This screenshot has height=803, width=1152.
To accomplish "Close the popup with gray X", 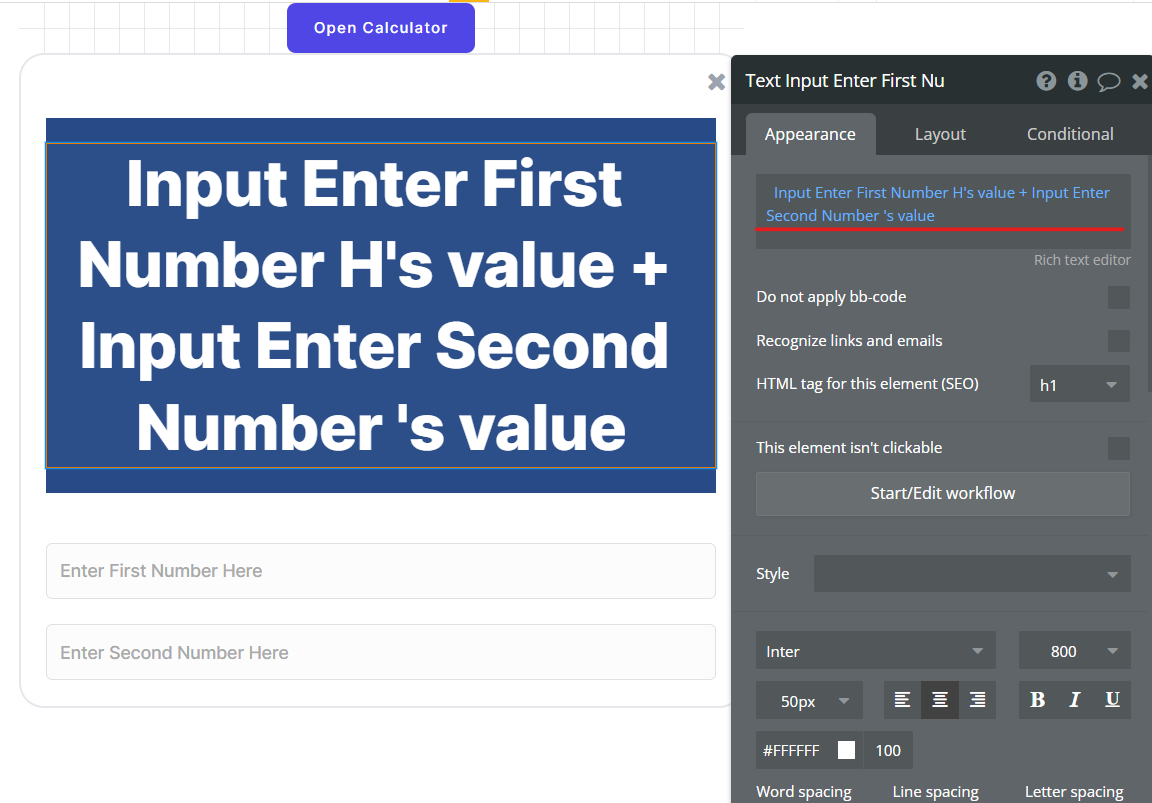I will click(x=716, y=82).
